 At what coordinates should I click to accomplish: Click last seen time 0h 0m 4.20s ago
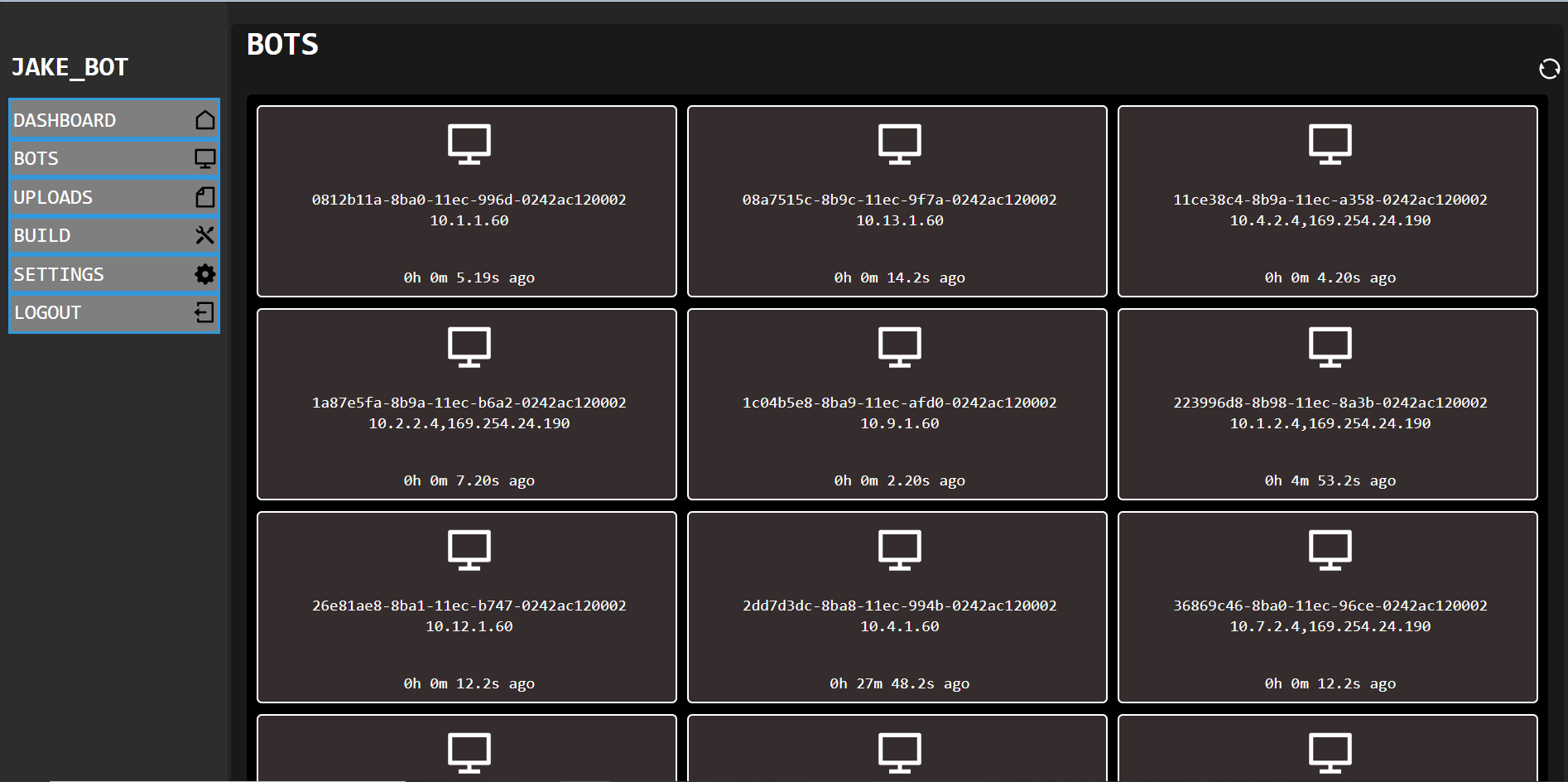point(1330,278)
